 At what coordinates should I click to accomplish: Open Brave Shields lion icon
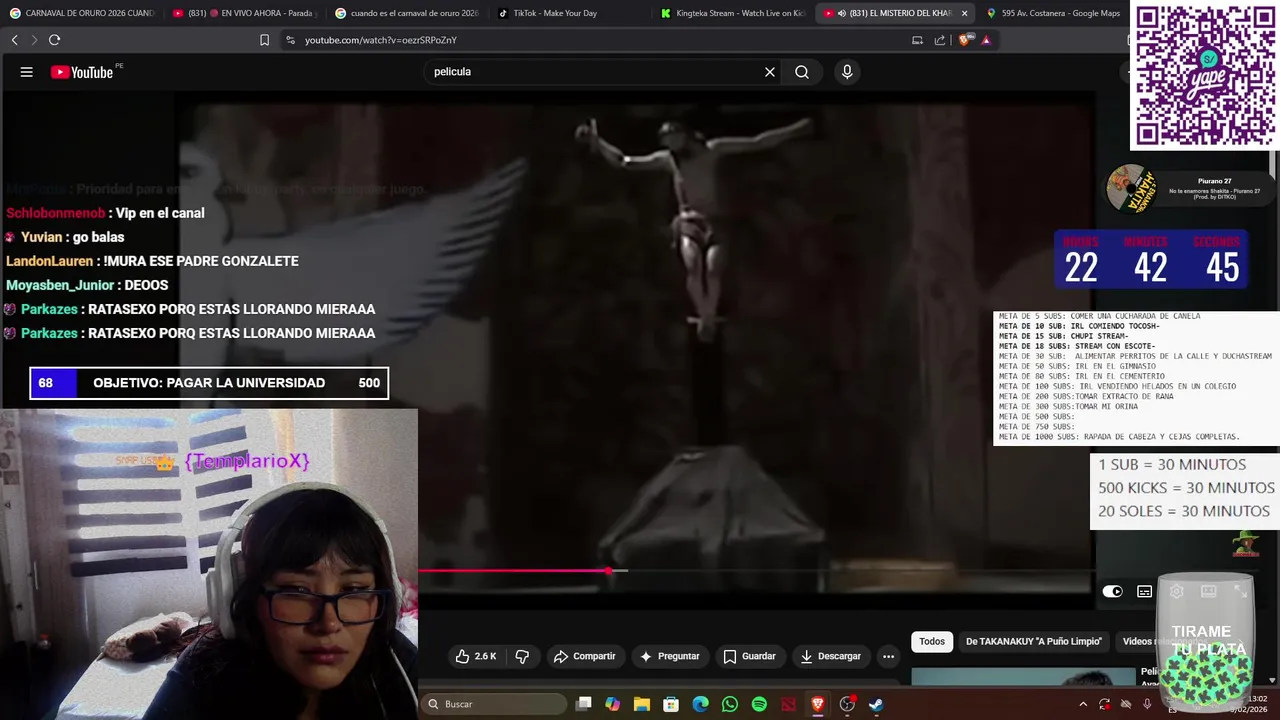pyautogui.click(x=964, y=40)
